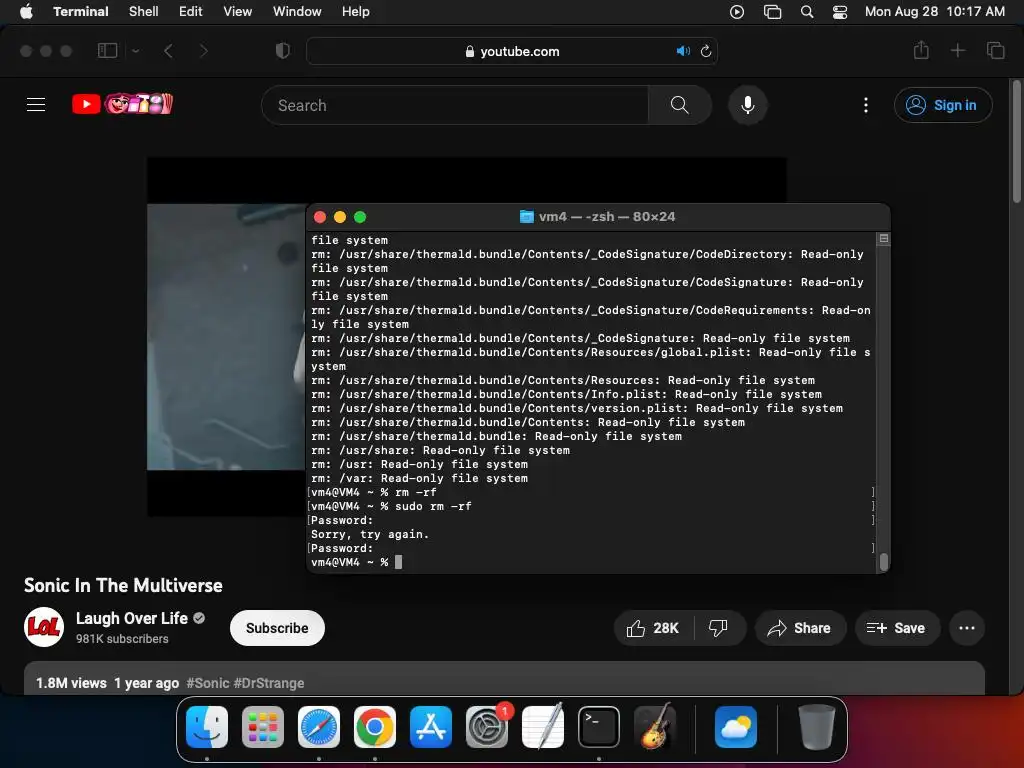Open the Laugh Over Life channel avatar
This screenshot has width=1024, height=768.
(x=44, y=628)
